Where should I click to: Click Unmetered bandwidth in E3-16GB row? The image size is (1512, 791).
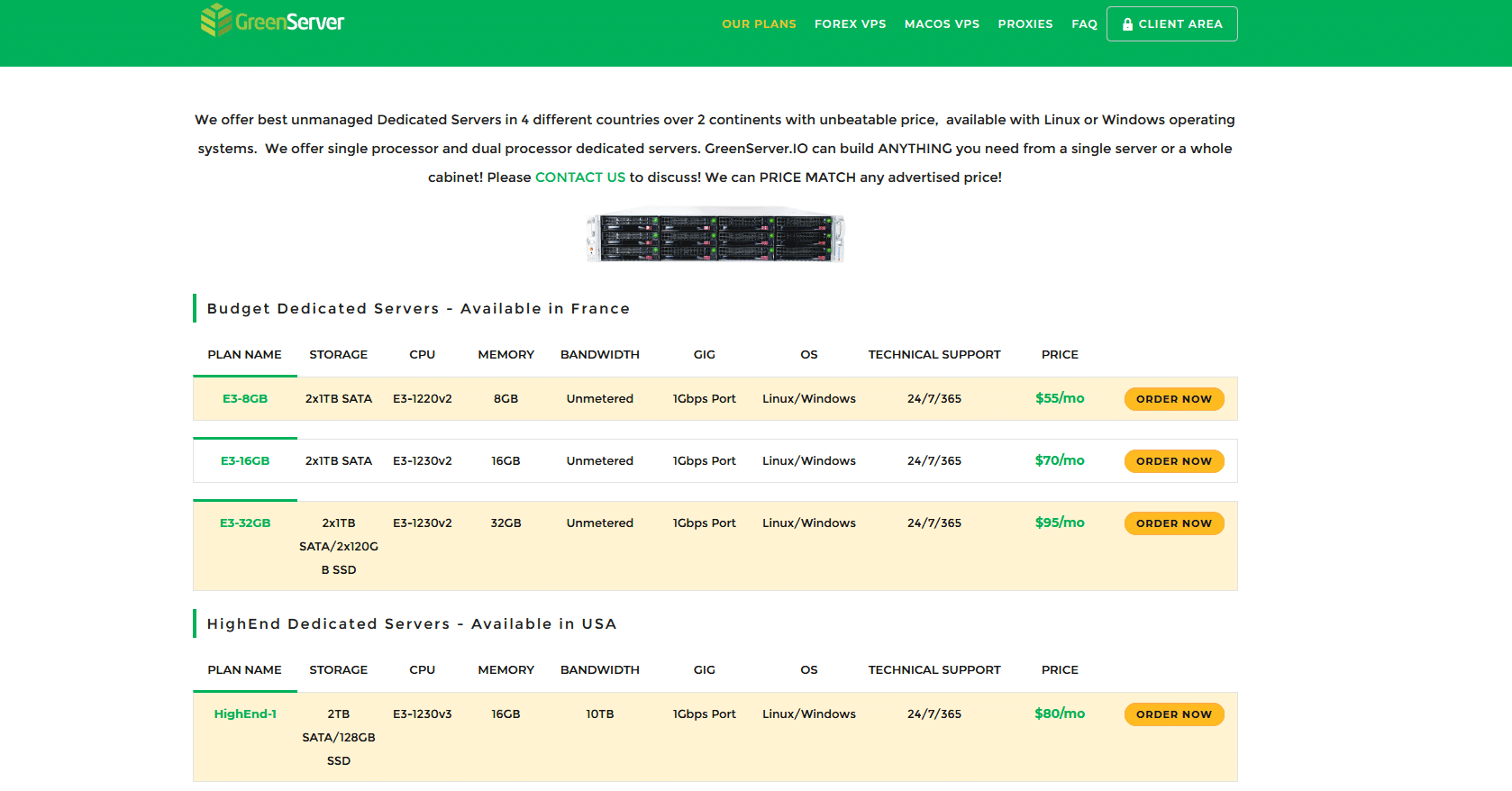(600, 461)
